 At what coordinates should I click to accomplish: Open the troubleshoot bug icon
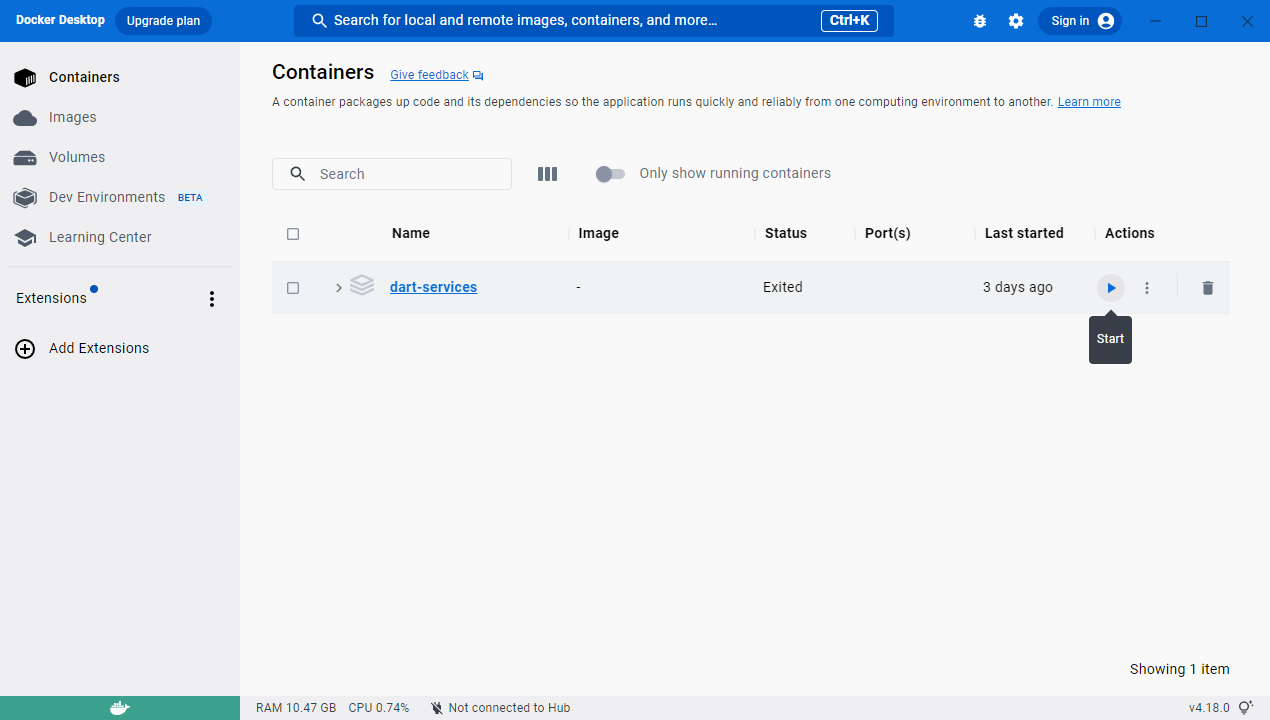(980, 21)
